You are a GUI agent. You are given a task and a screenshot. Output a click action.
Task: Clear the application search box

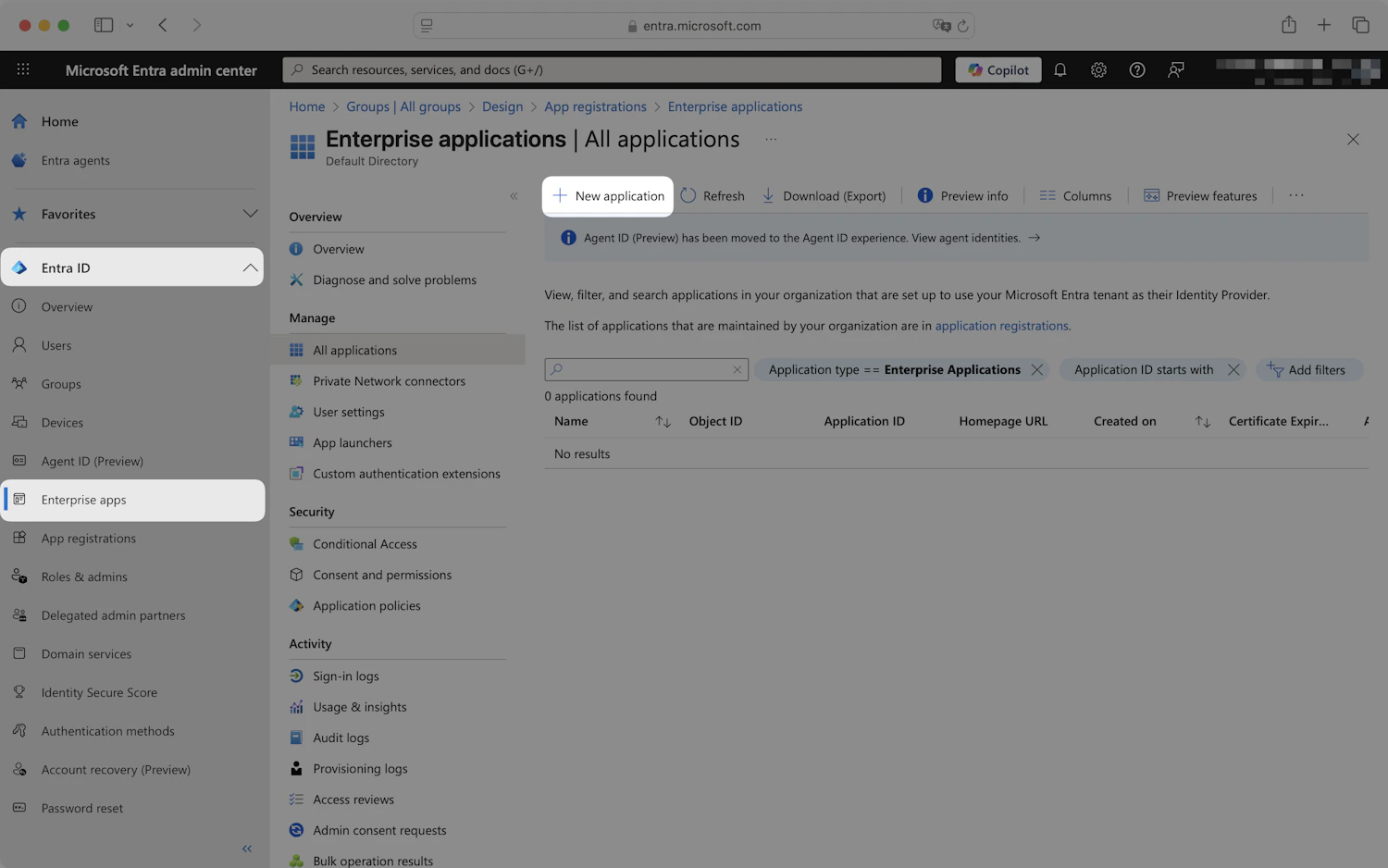coord(737,369)
